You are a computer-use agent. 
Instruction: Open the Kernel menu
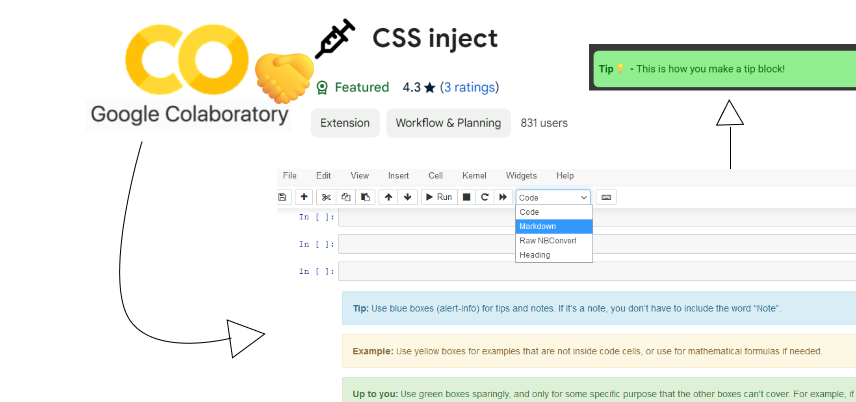pos(474,175)
